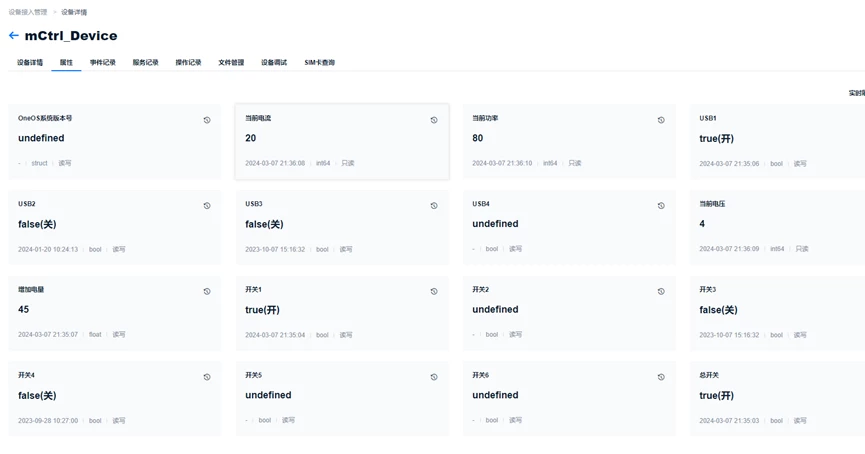
Task: Open history for 增加电量 property
Action: (x=207, y=292)
